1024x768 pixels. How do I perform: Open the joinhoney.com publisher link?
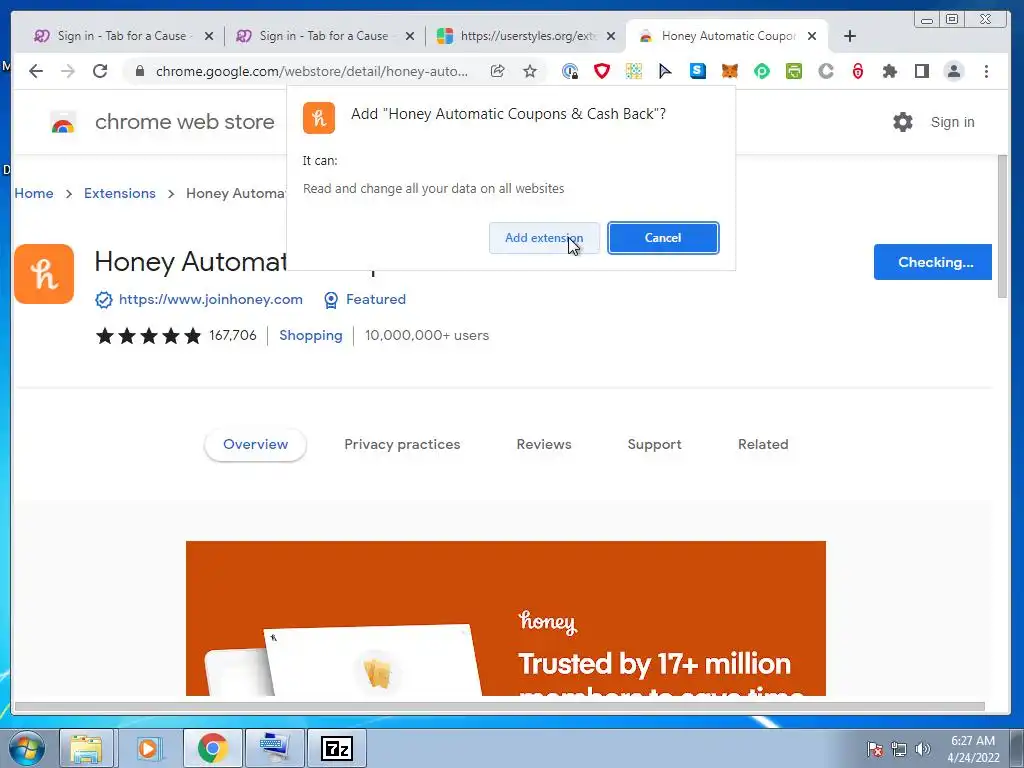(210, 299)
